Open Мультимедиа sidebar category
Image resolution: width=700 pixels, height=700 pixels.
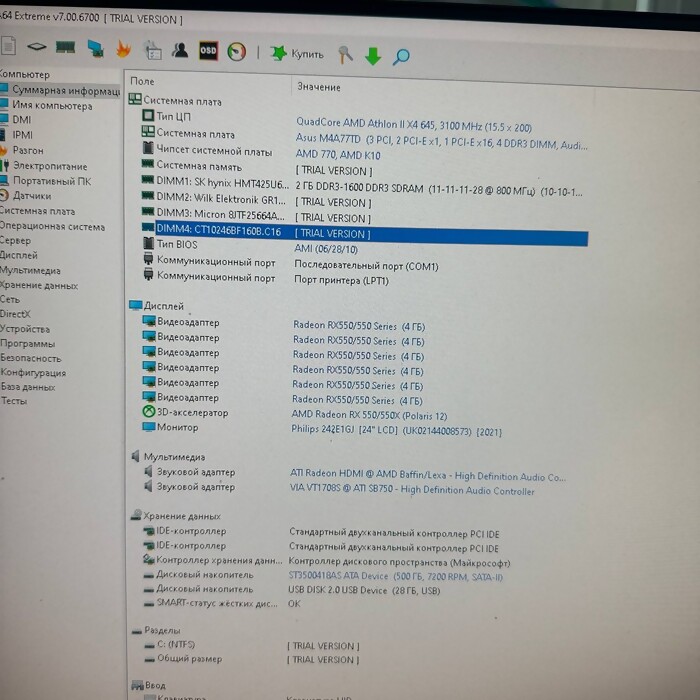(30, 271)
